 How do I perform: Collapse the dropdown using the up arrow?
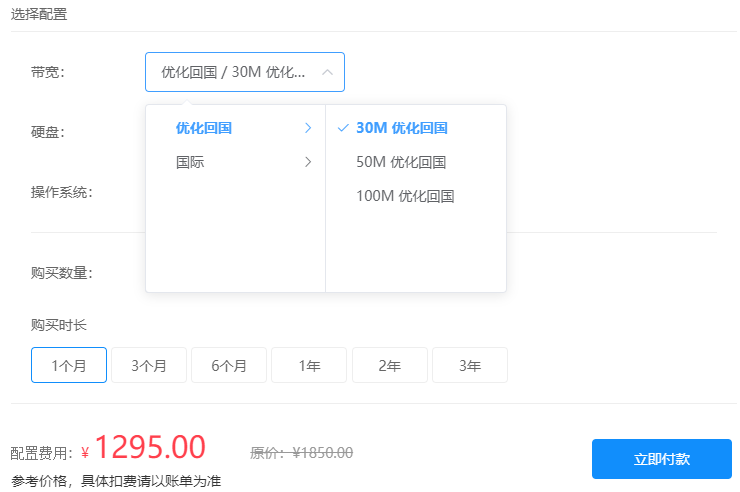(327, 72)
